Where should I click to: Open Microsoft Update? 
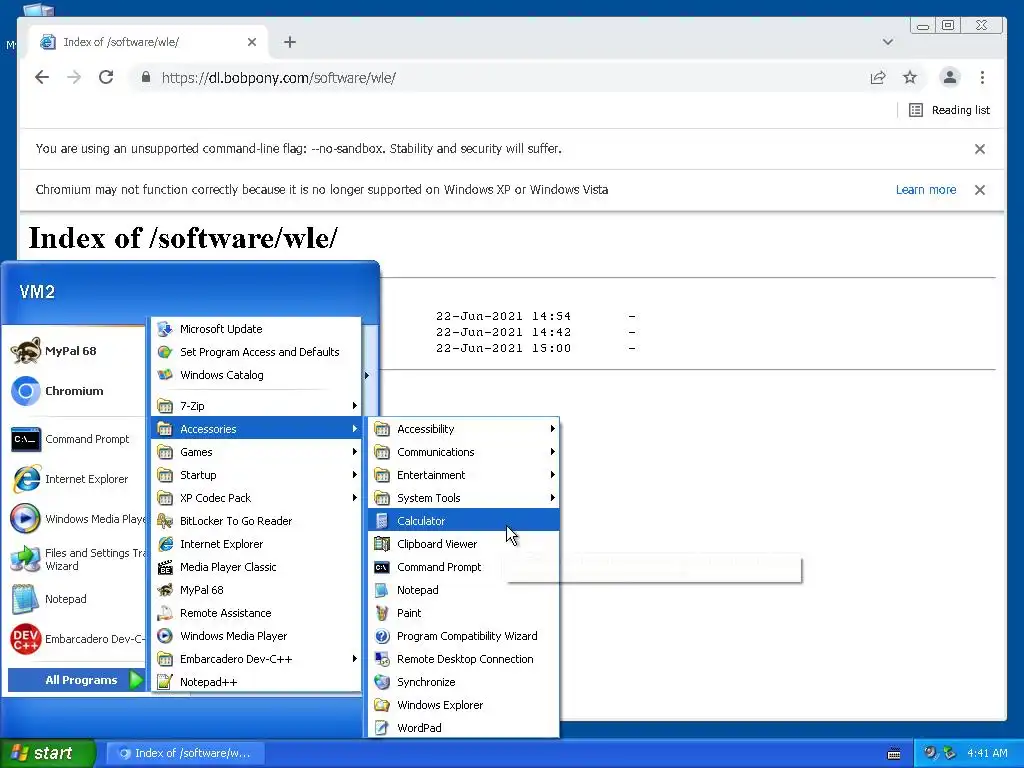pyautogui.click(x=256, y=329)
